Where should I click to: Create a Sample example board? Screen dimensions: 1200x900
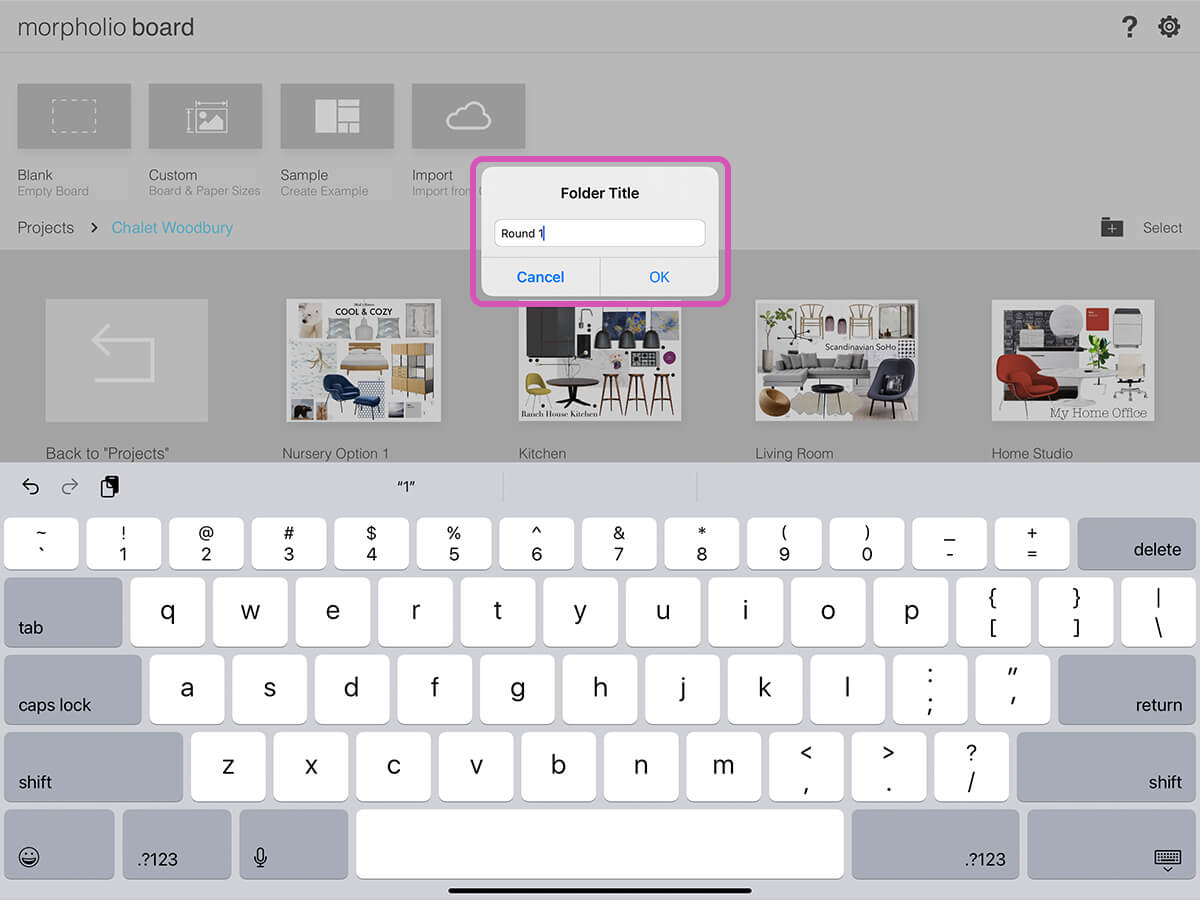pyautogui.click(x=337, y=116)
